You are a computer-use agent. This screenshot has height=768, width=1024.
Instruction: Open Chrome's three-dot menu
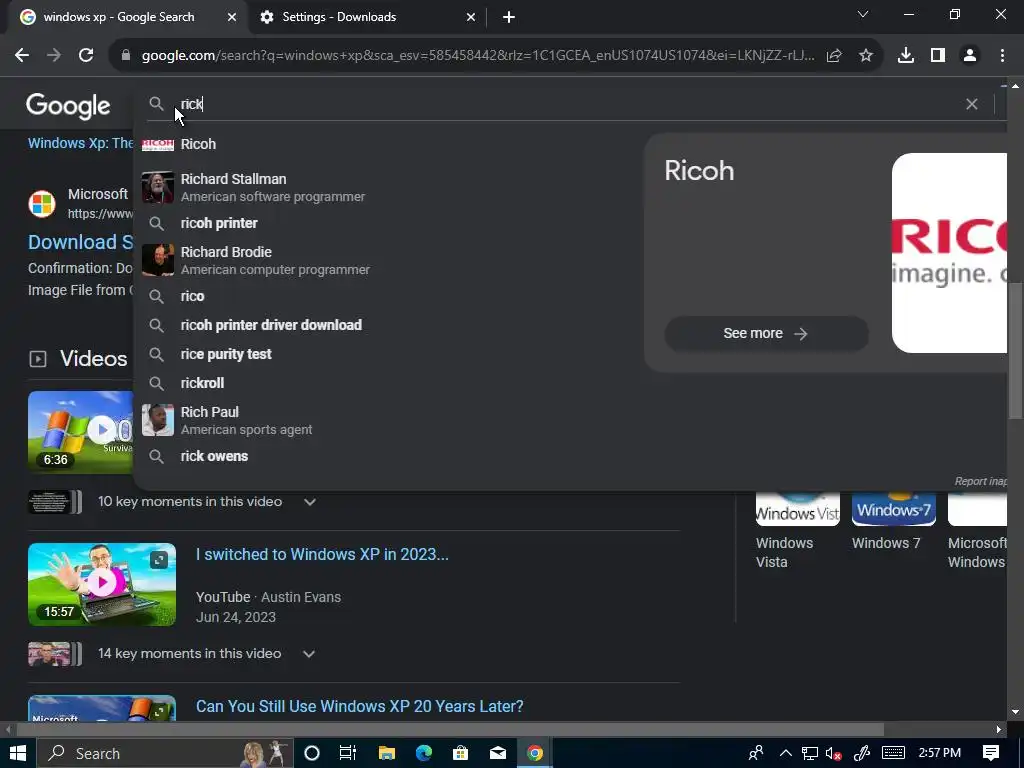pos(1002,56)
